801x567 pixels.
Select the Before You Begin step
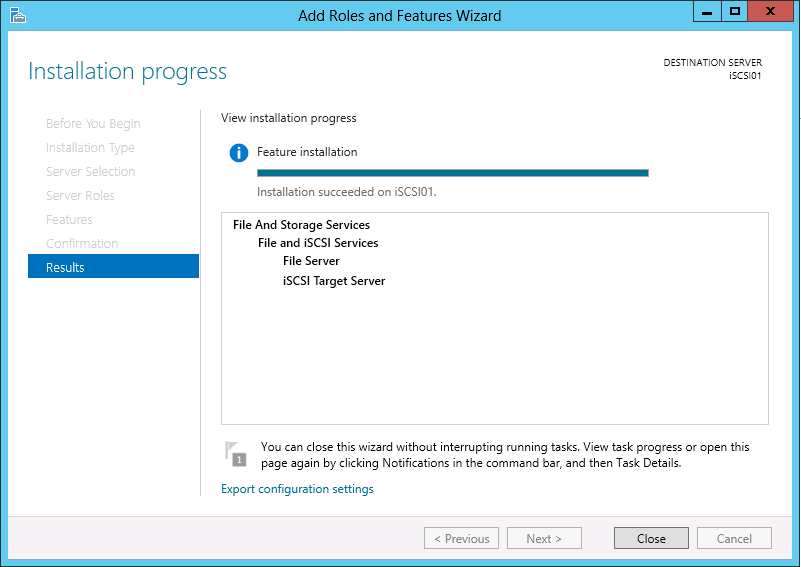click(x=93, y=124)
